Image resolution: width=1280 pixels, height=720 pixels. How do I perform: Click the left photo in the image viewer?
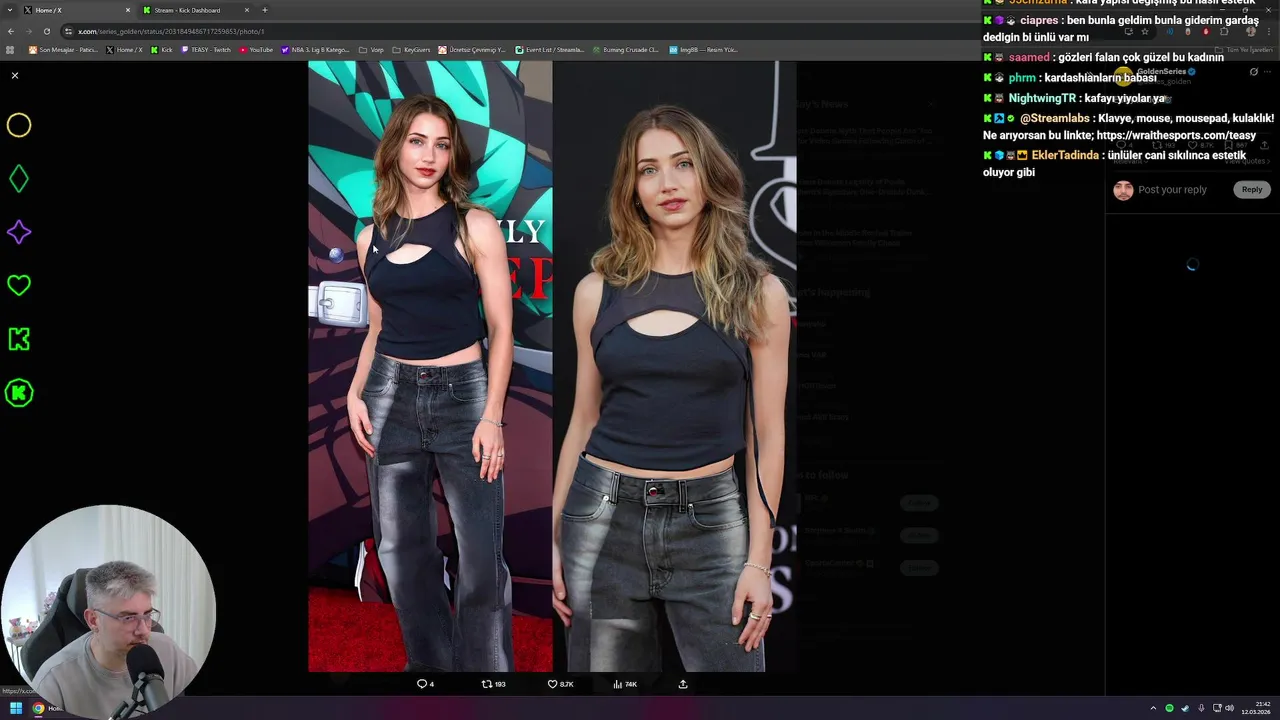[x=430, y=366]
